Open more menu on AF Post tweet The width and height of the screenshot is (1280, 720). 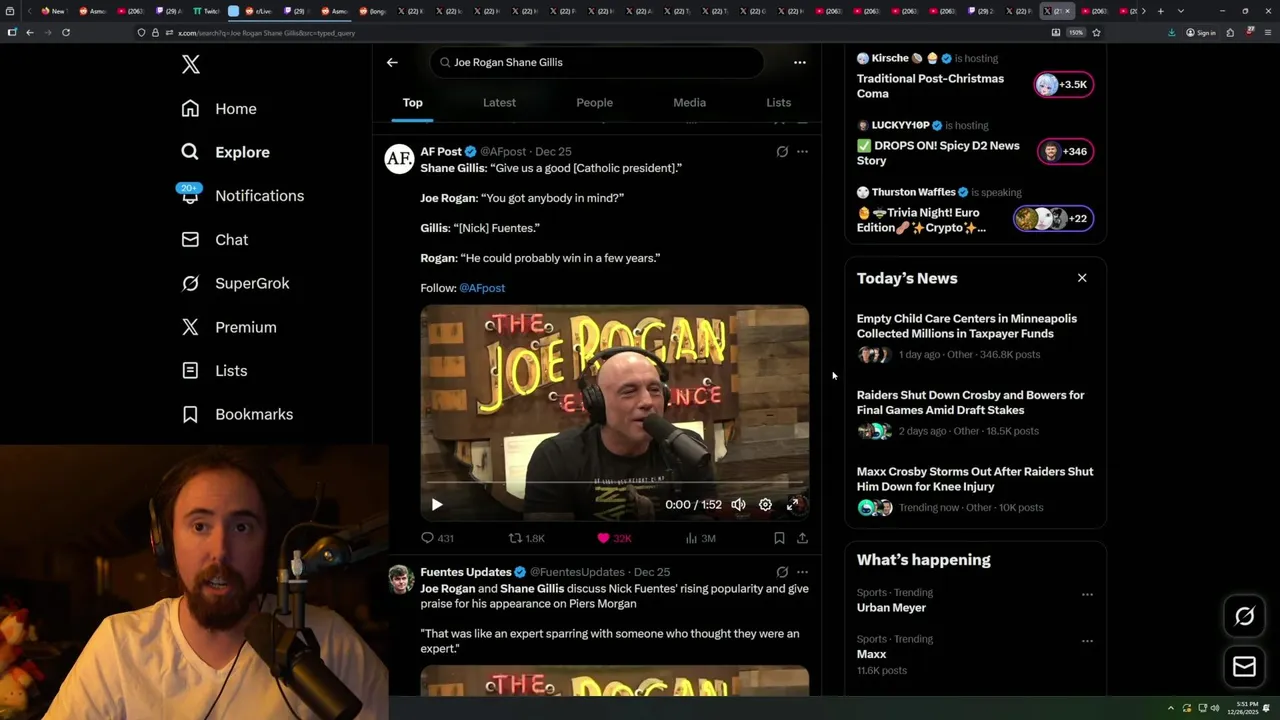(802, 152)
